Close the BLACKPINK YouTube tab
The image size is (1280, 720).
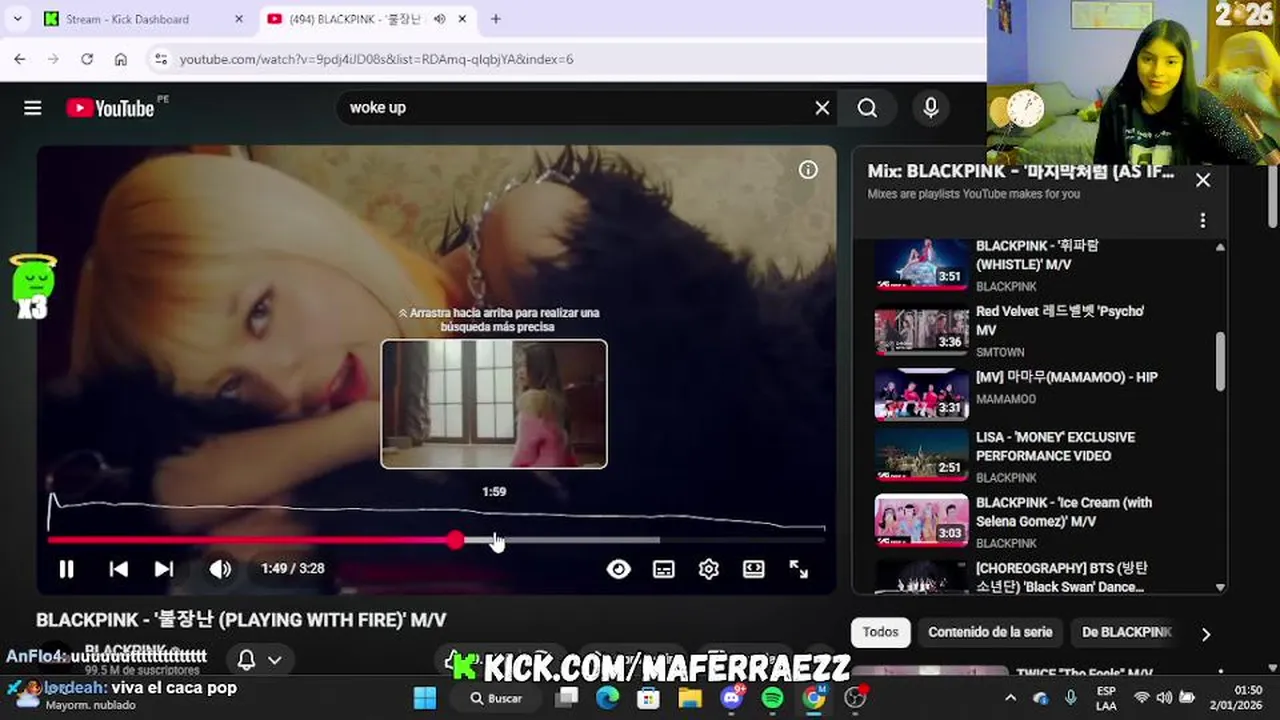point(463,19)
